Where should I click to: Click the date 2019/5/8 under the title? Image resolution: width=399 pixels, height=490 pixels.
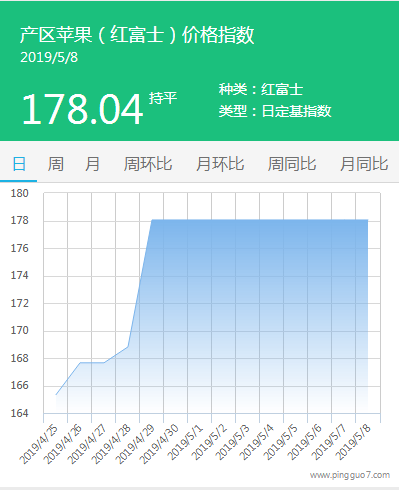(x=49, y=57)
